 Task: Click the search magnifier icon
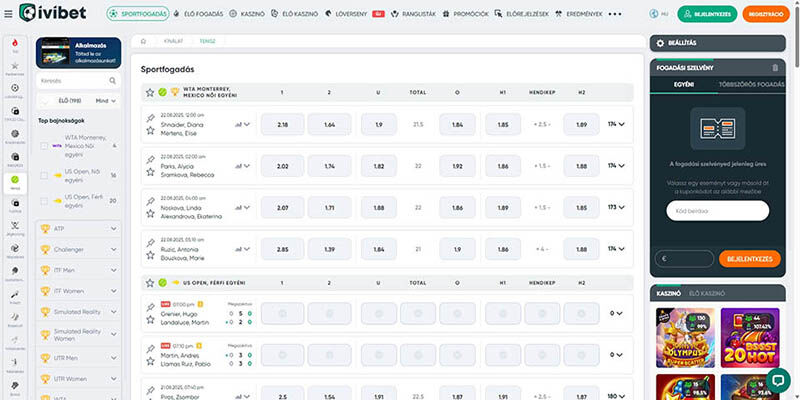click(x=112, y=81)
